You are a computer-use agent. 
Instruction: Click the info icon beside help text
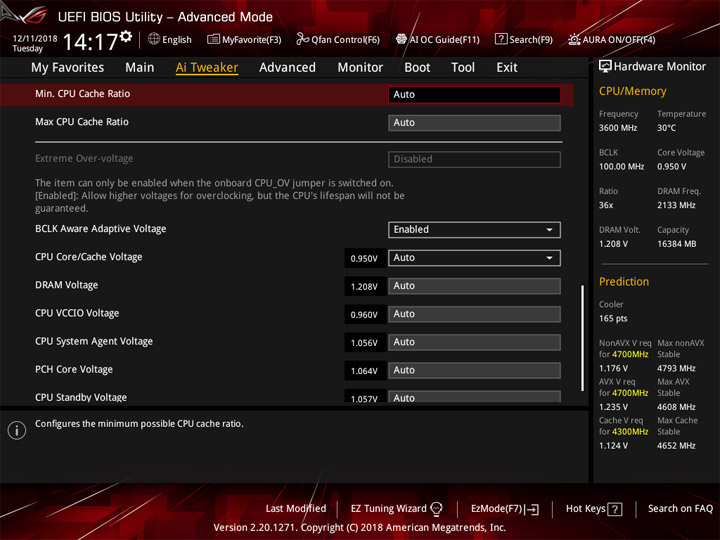point(17,430)
